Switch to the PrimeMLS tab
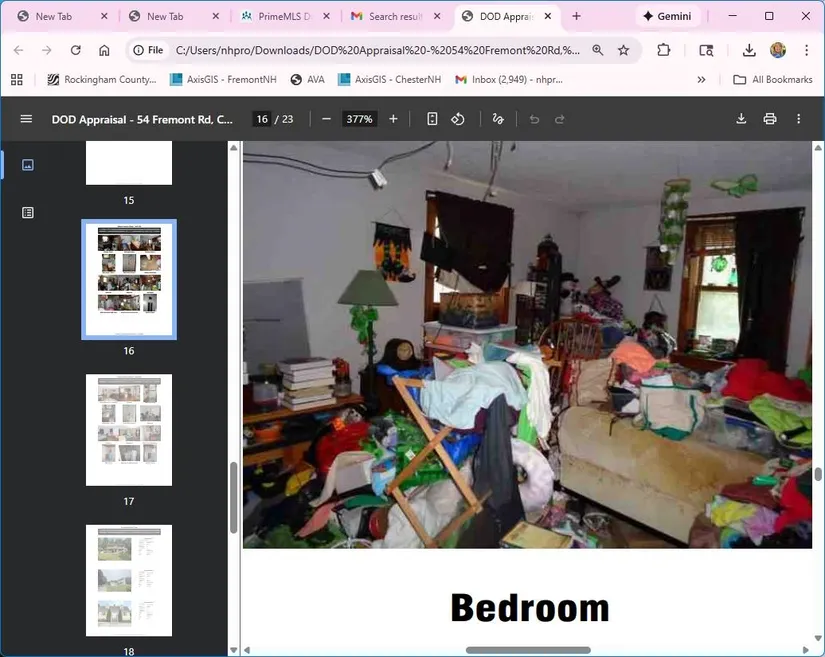Image resolution: width=825 pixels, height=657 pixels. [282, 17]
